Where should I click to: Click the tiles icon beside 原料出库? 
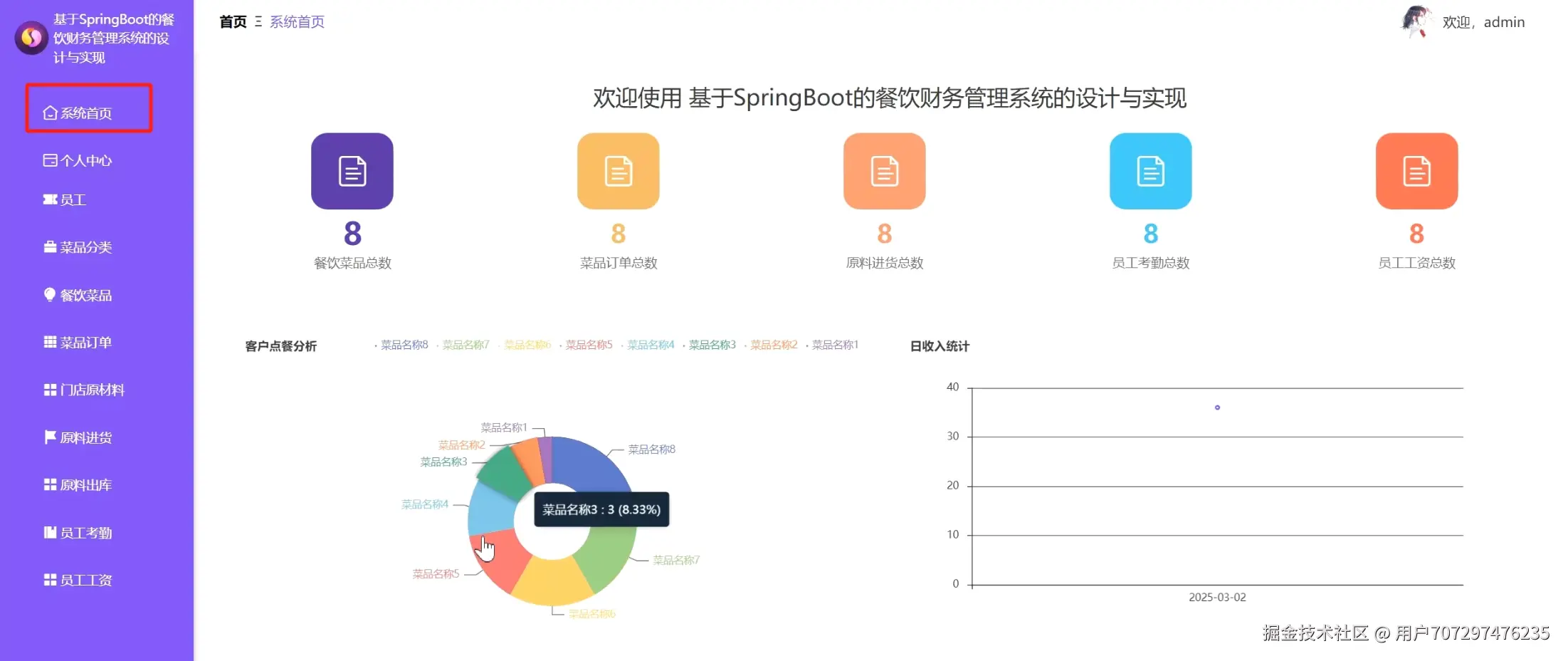pyautogui.click(x=50, y=484)
